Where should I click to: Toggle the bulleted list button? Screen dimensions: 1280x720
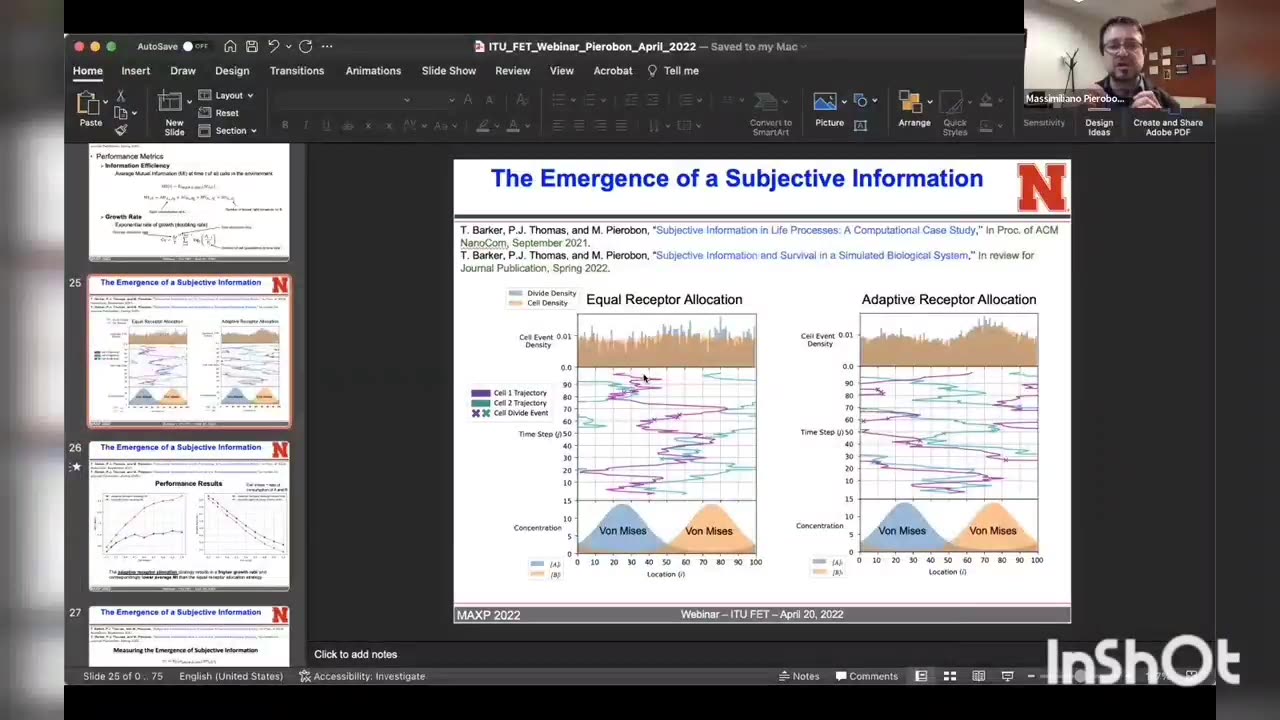tap(558, 99)
